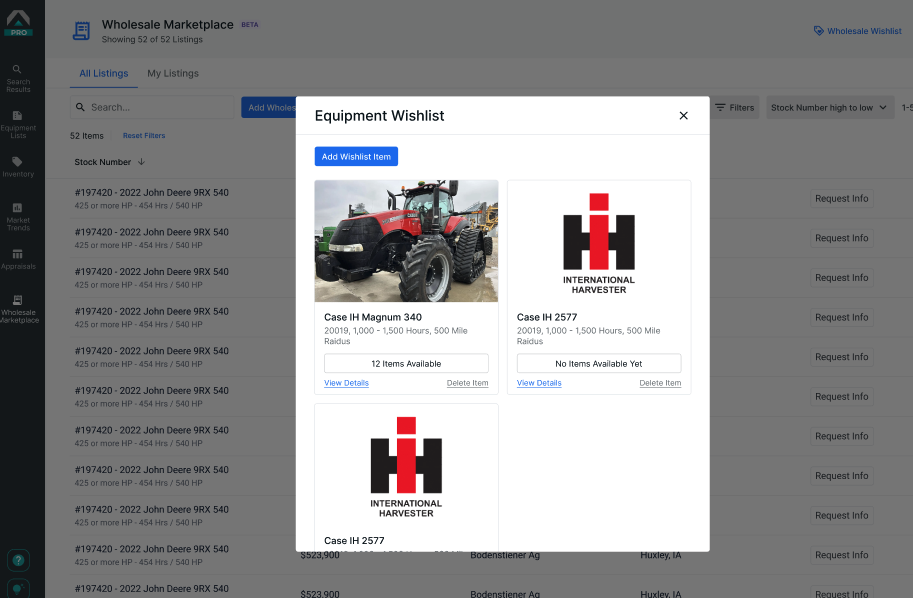Screen dimensions: 913x598
Task: Click the Wholesale Marketplace document icon in header
Action: 82,30
